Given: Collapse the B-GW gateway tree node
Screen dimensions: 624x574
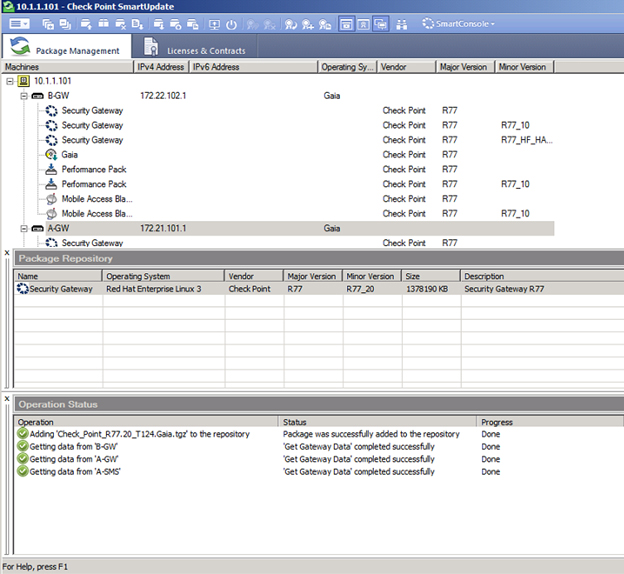Looking at the screenshot, I should (x=24, y=96).
